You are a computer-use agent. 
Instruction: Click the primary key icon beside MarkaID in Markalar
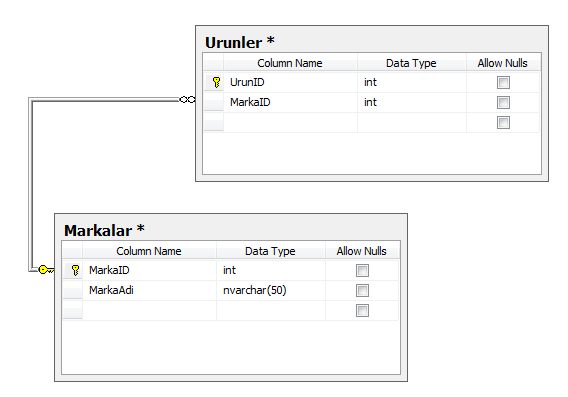tap(75, 270)
